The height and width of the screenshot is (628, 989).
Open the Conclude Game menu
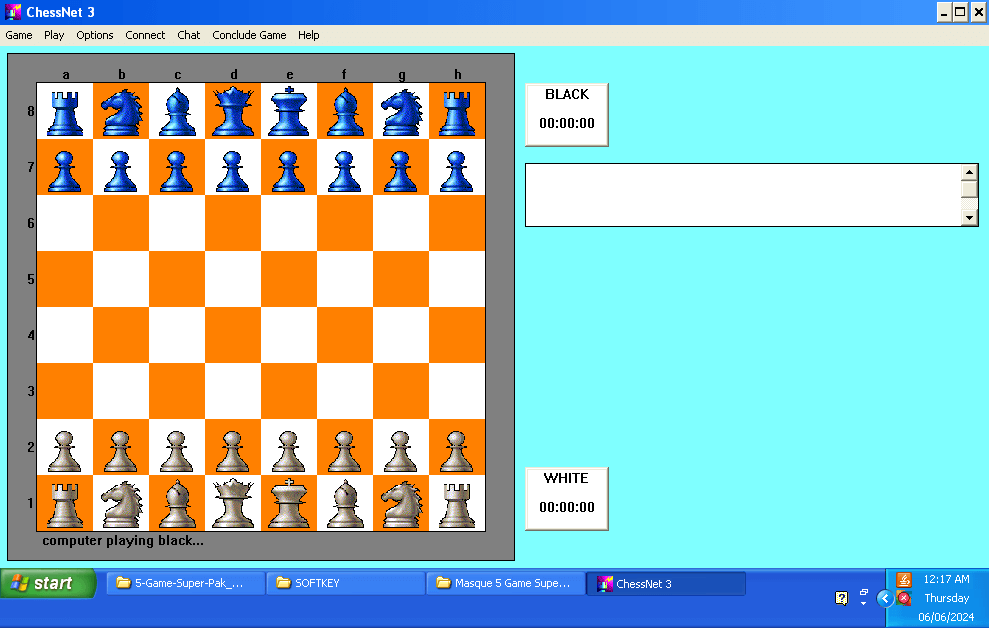pyautogui.click(x=249, y=35)
